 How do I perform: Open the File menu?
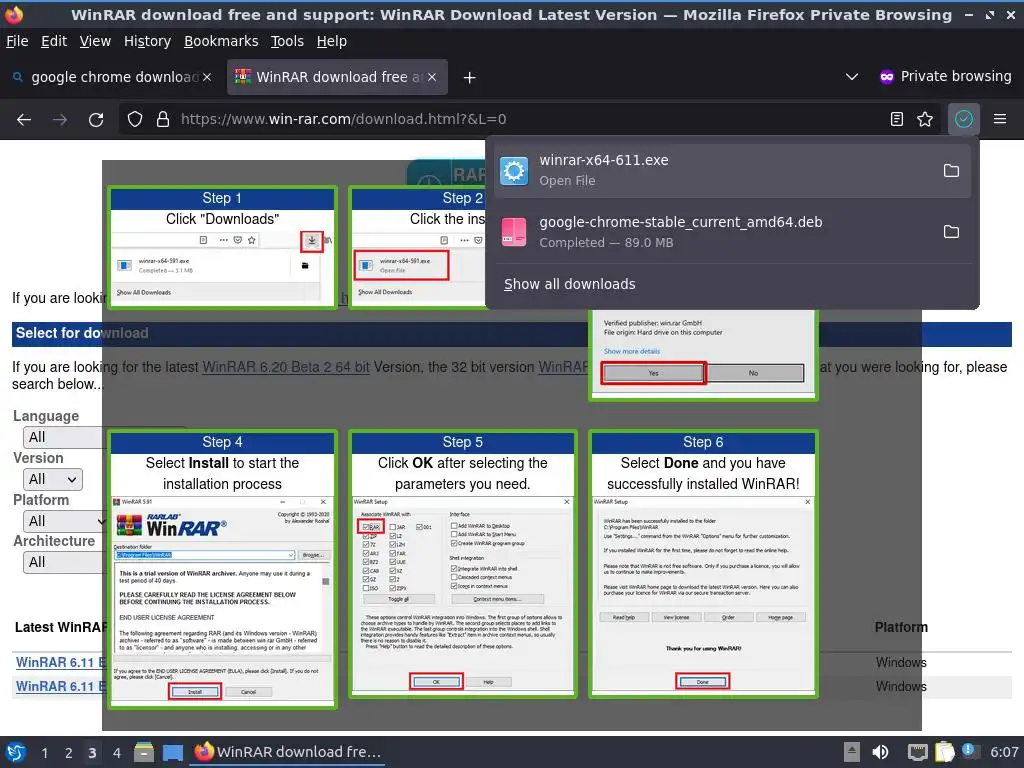pyautogui.click(x=17, y=41)
